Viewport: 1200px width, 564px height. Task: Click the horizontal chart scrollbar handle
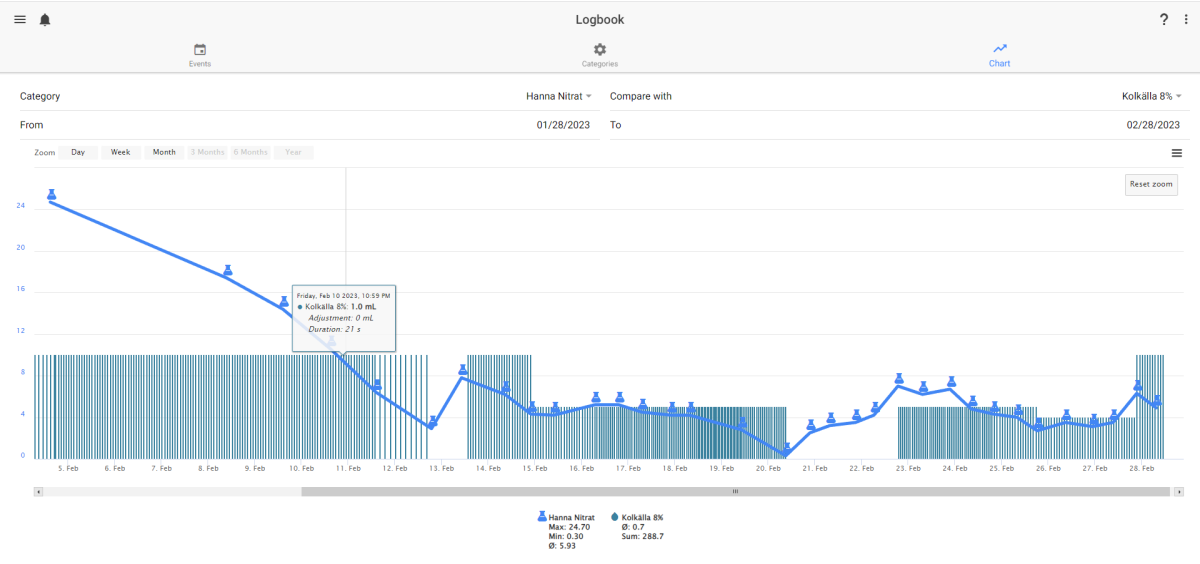[x=735, y=492]
